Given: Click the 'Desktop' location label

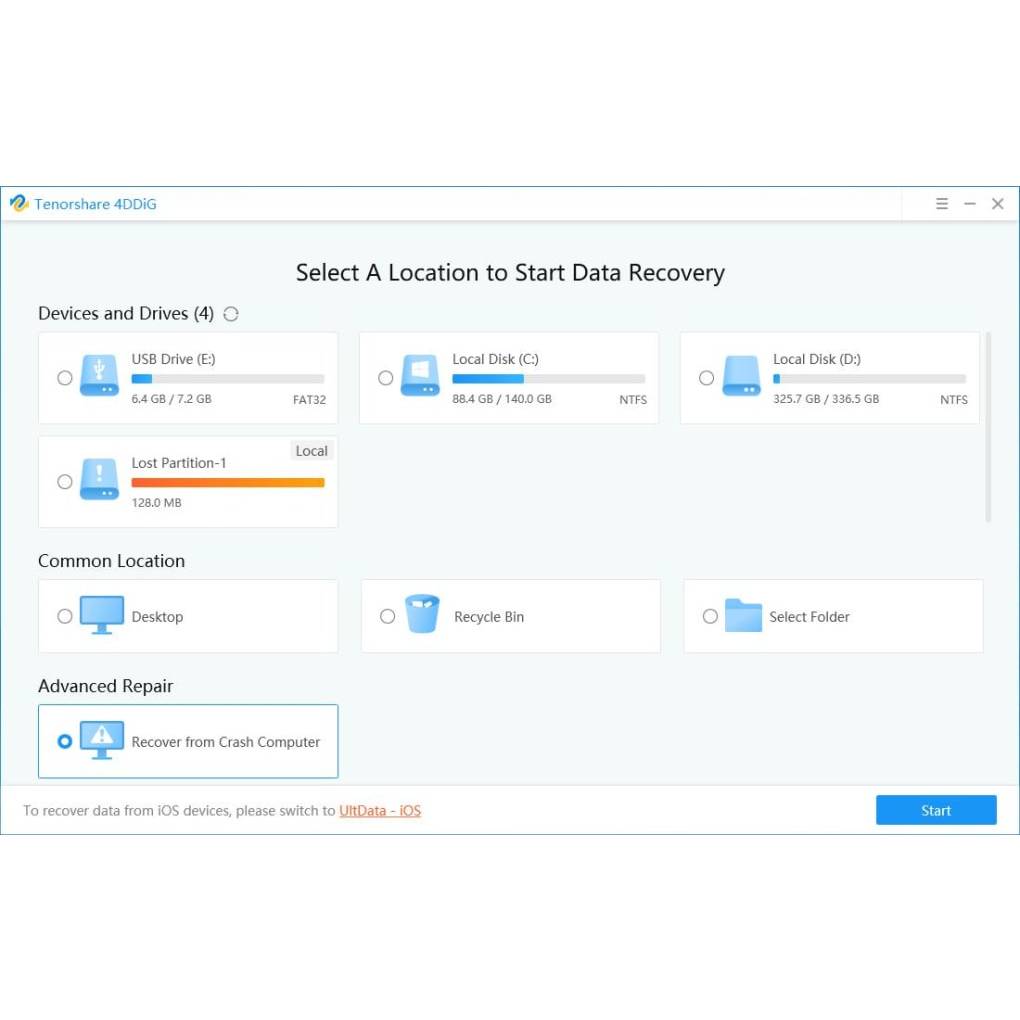Looking at the screenshot, I should pos(157,617).
